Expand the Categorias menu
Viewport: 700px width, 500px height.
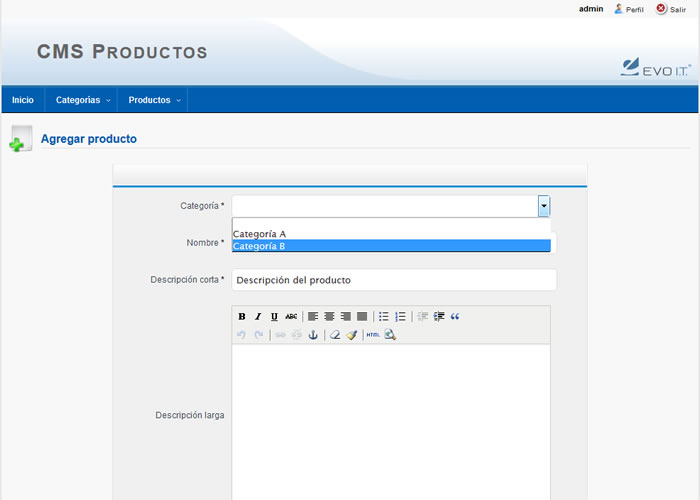[81, 100]
